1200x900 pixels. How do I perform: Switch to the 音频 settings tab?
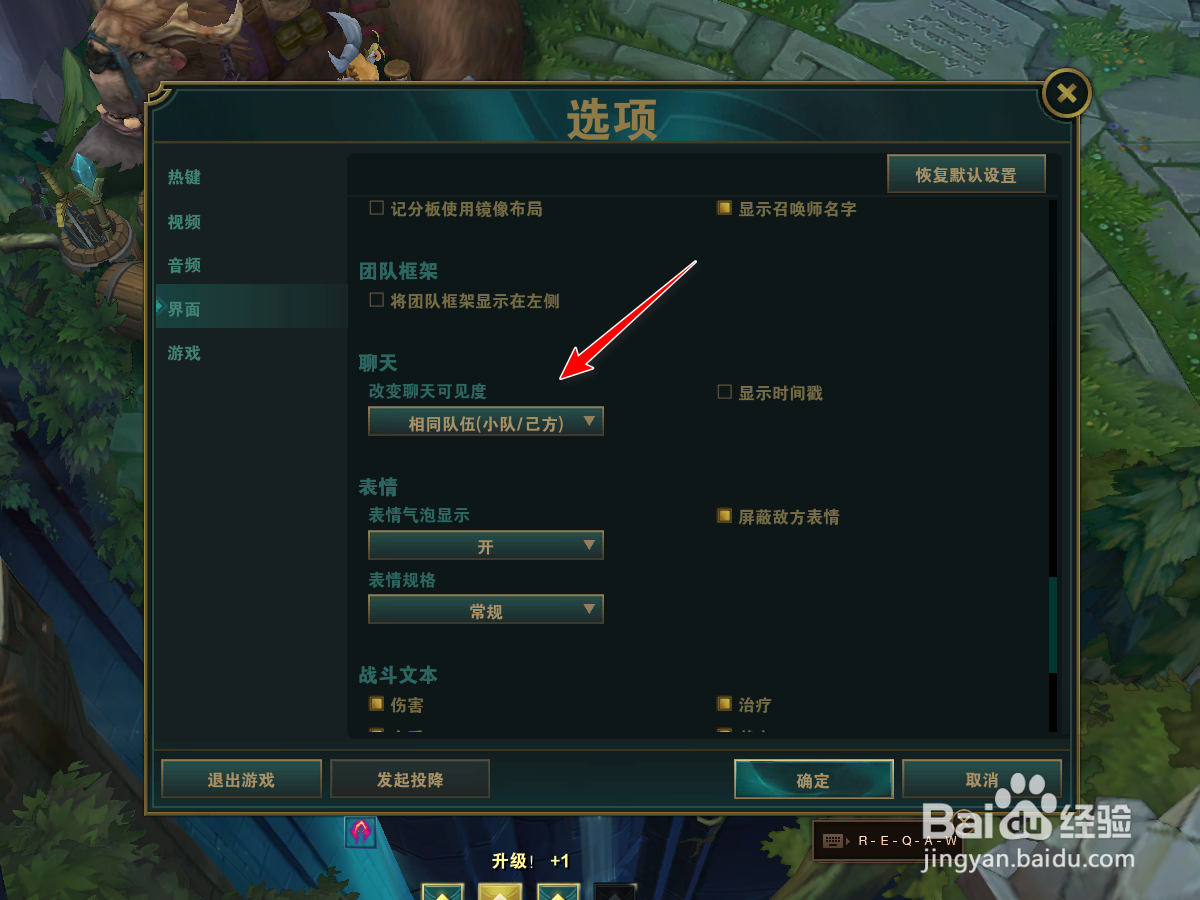click(185, 265)
